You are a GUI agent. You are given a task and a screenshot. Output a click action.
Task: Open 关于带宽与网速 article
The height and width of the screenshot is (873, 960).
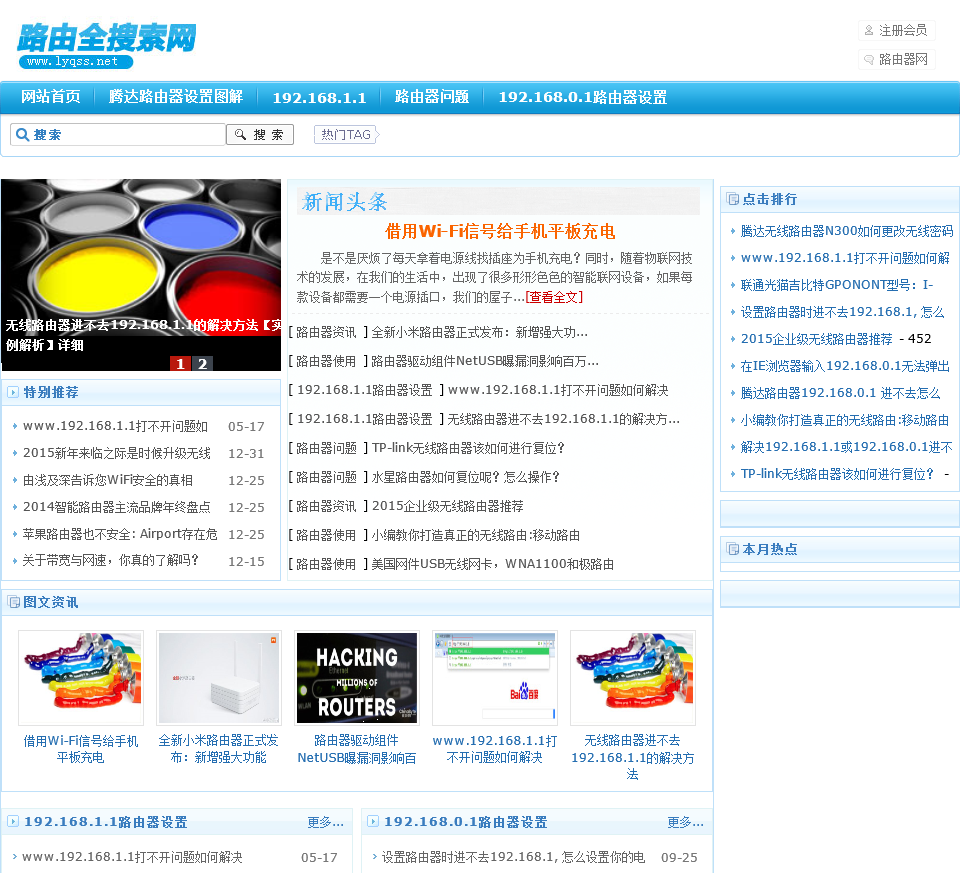point(111,560)
